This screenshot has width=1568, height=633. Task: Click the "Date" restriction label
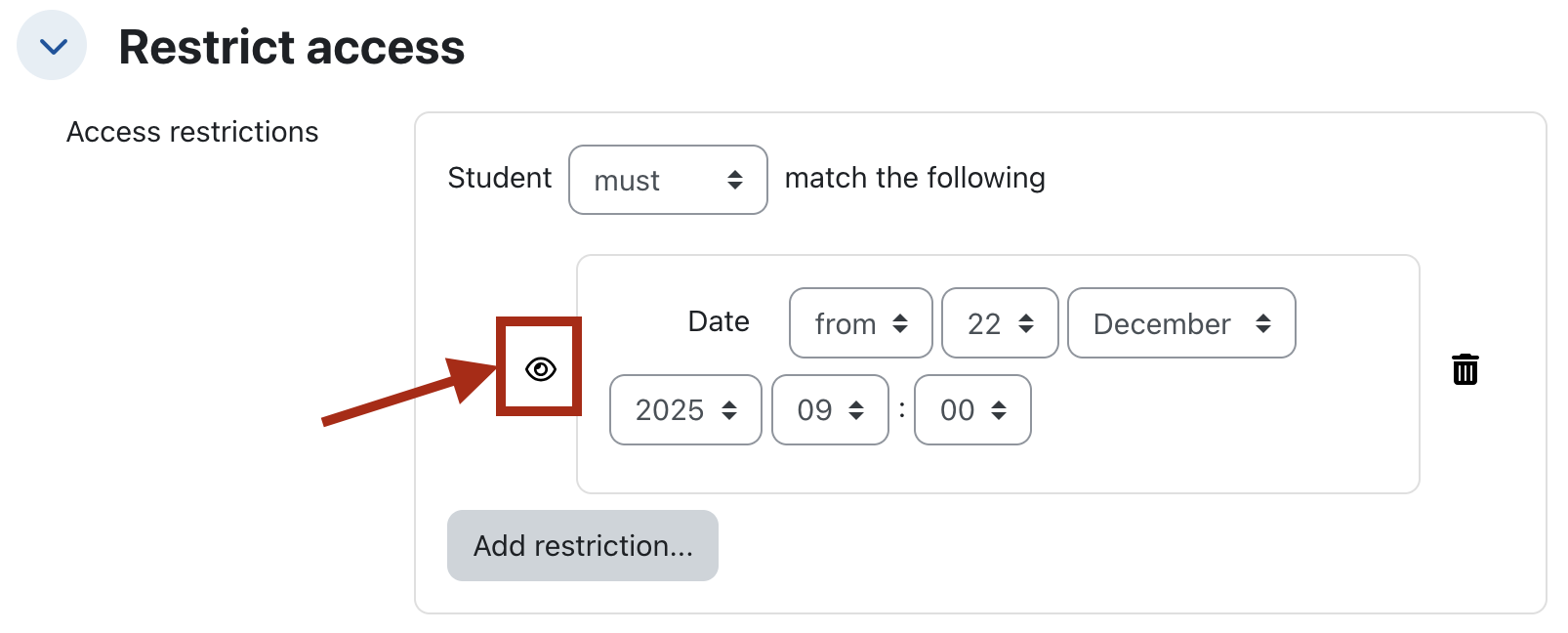click(719, 321)
